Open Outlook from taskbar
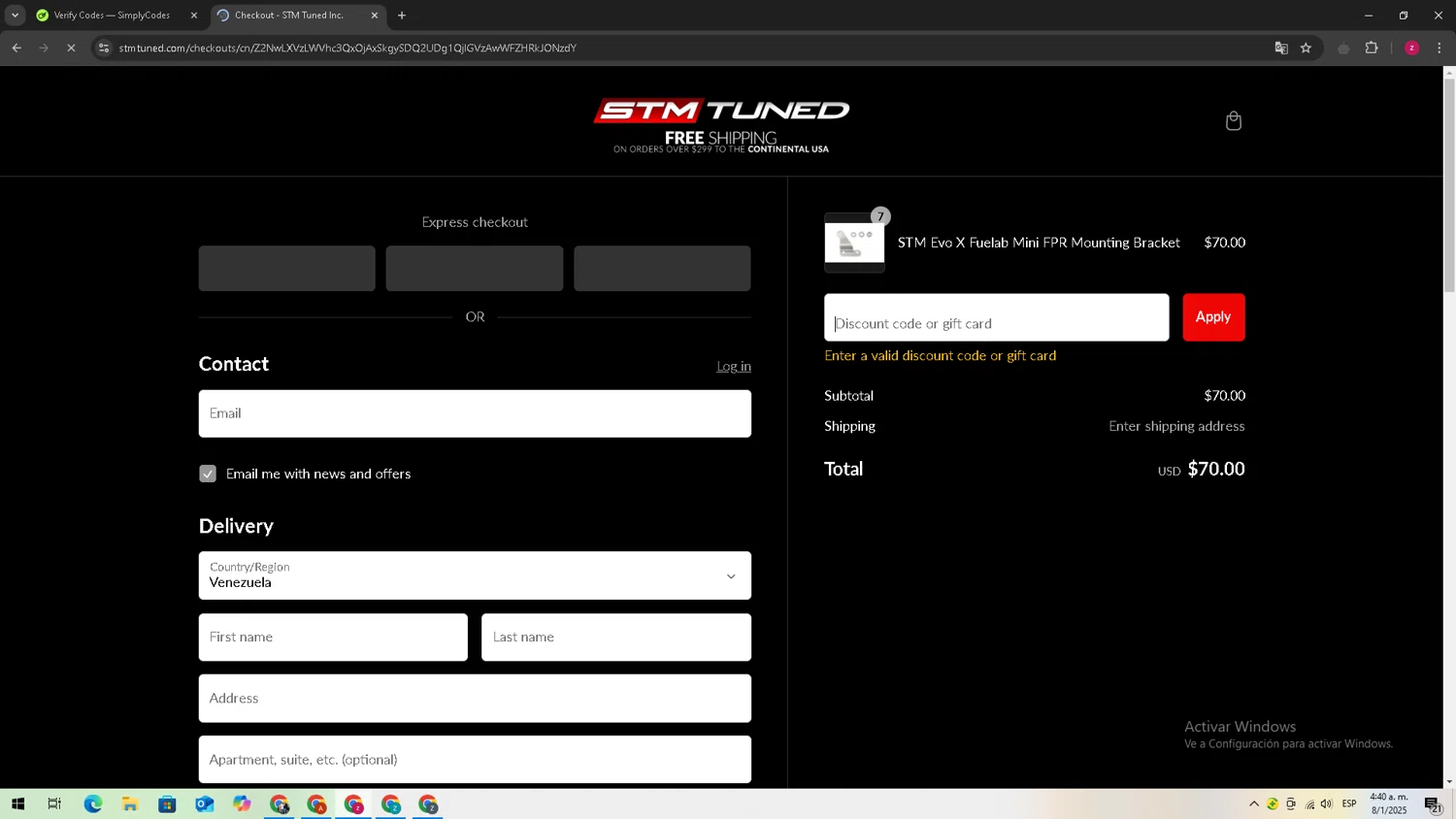The width and height of the screenshot is (1456, 819). coord(204,803)
